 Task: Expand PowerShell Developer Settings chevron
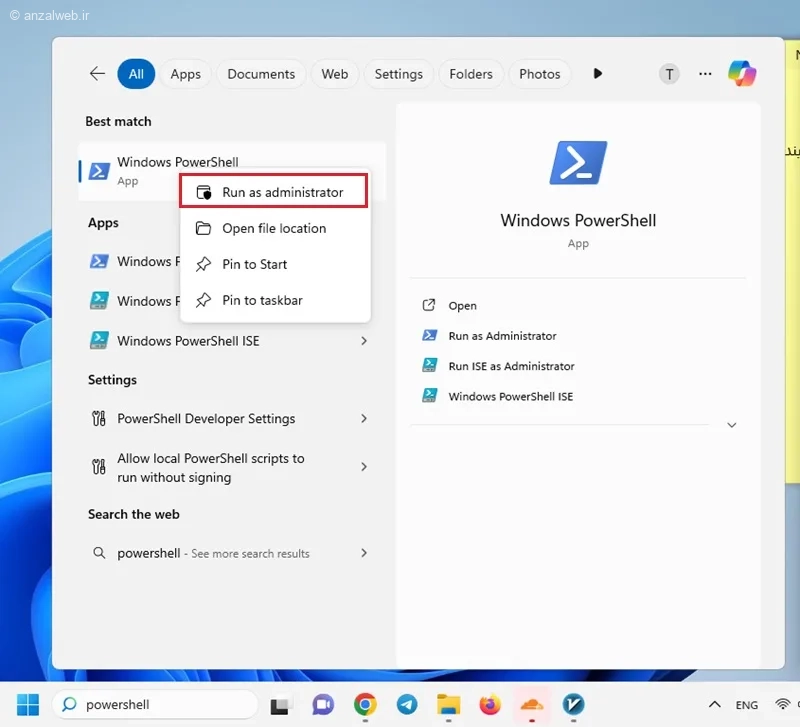pos(364,419)
